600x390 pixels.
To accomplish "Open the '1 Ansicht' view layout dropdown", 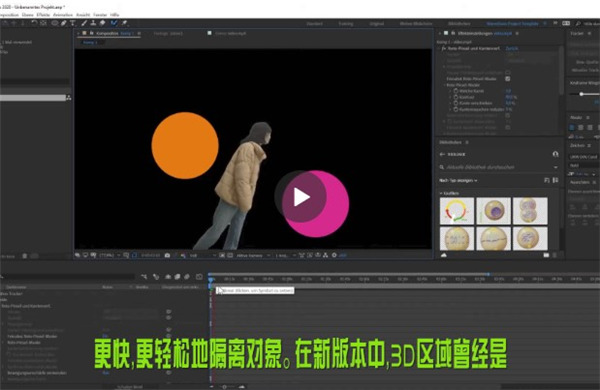I will tap(285, 255).
